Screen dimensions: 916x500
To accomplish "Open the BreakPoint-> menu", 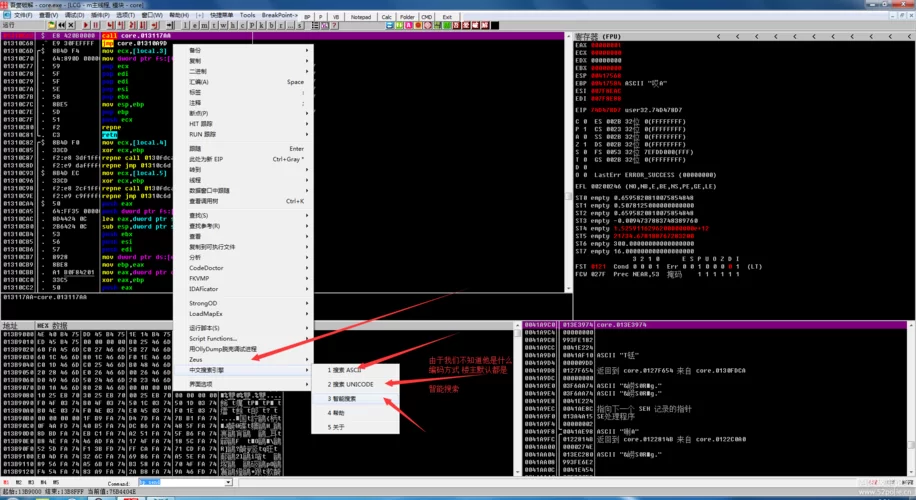I will [x=279, y=15].
